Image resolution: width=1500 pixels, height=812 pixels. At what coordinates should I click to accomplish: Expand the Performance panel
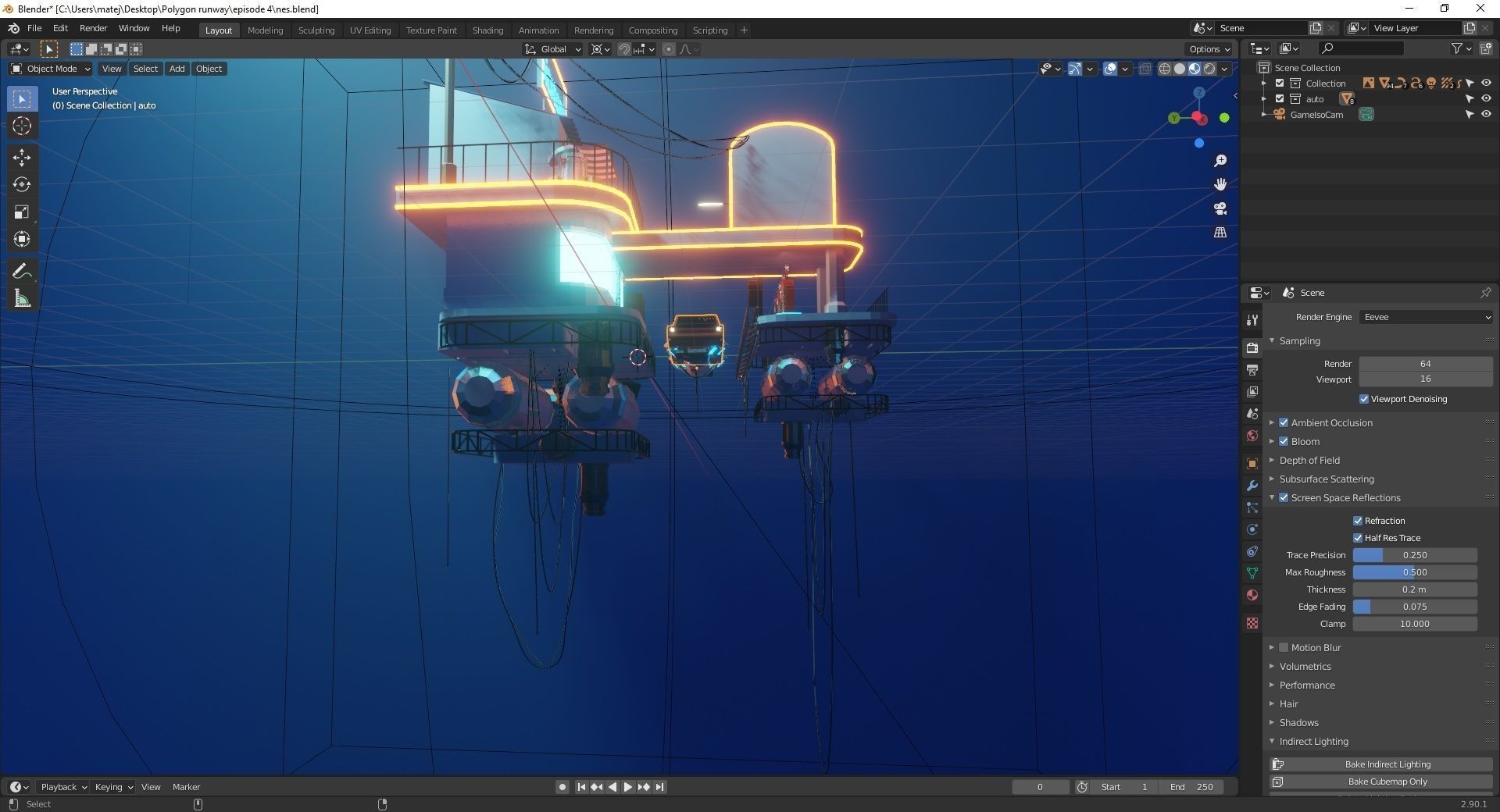click(x=1307, y=685)
